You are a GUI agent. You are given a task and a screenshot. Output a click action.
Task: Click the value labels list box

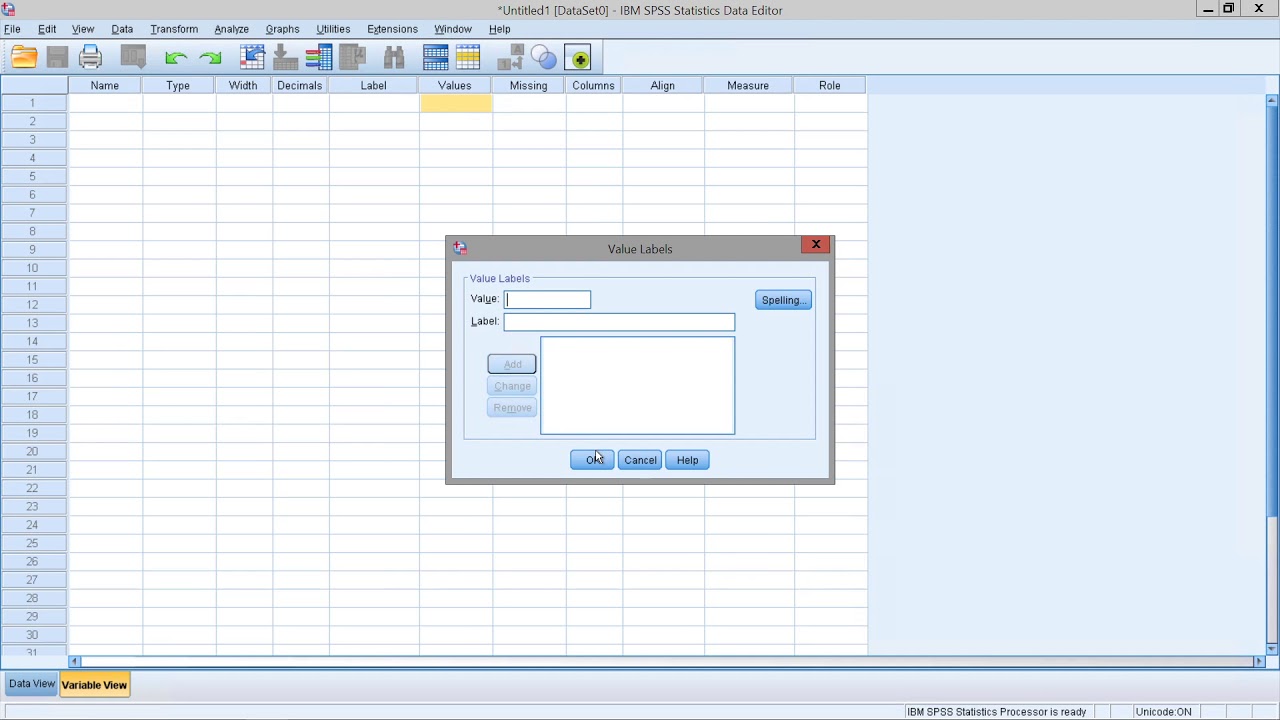click(x=637, y=386)
